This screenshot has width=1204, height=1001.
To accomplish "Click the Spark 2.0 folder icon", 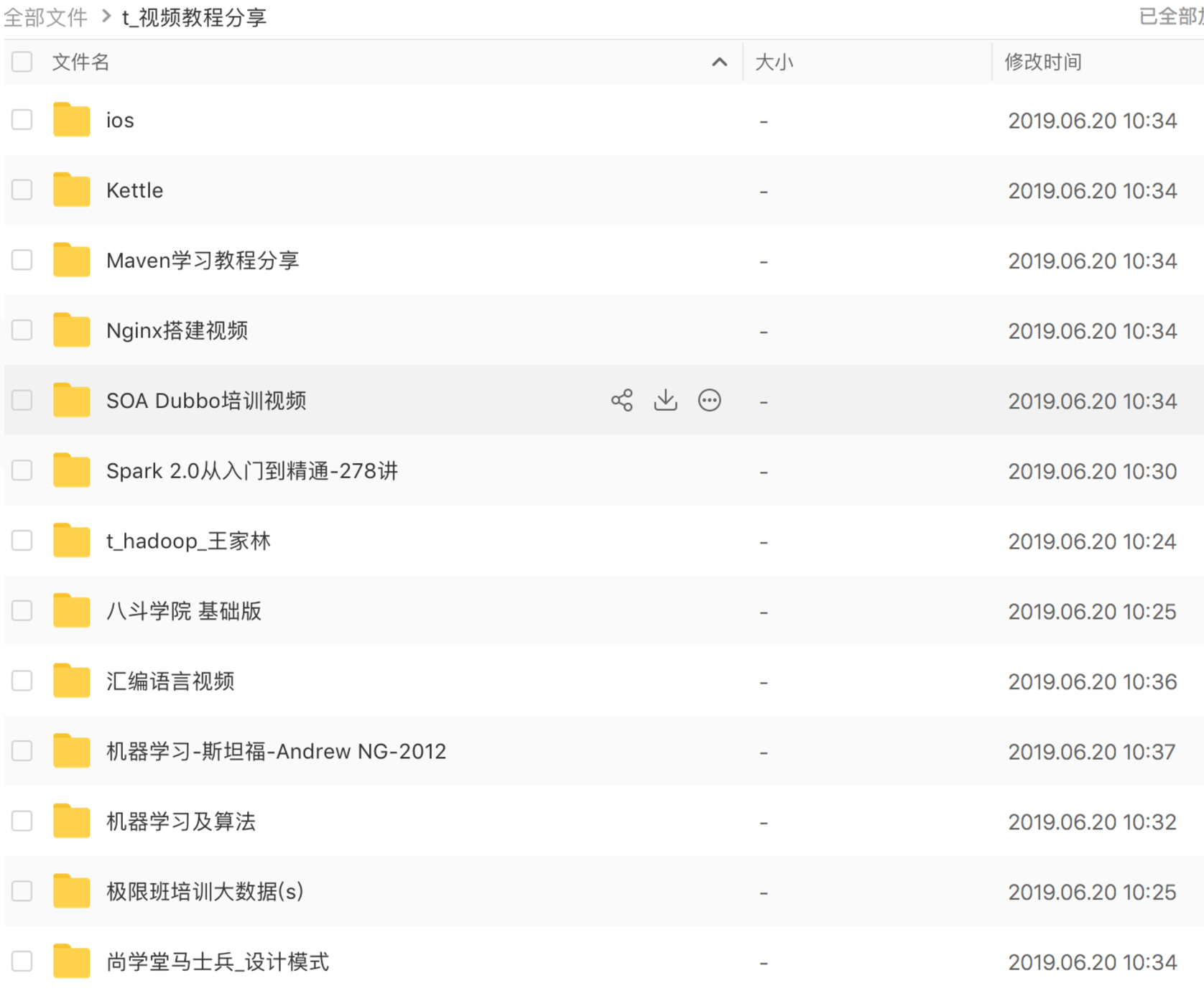I will pos(72,470).
